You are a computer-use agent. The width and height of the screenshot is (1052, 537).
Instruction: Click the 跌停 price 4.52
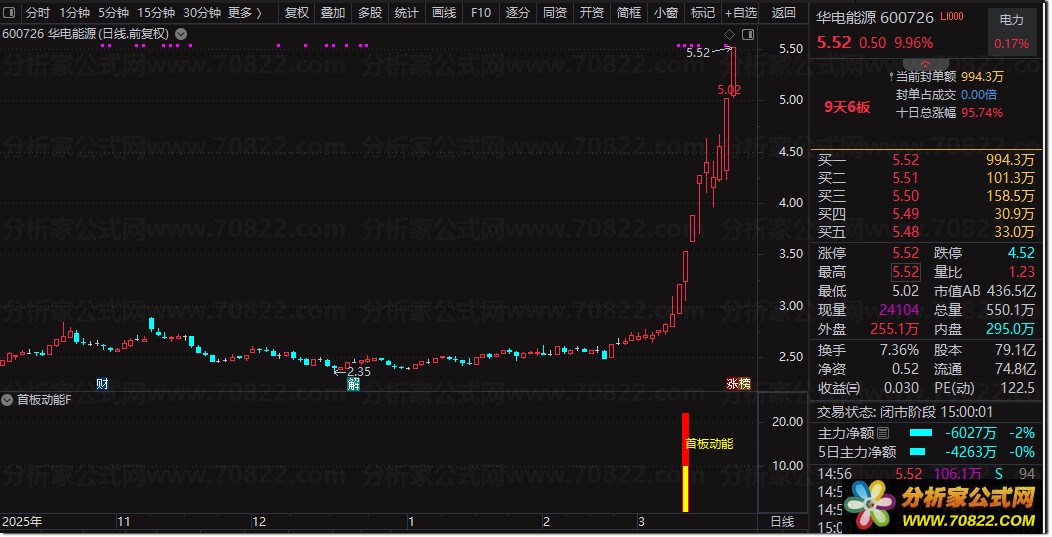click(1021, 253)
